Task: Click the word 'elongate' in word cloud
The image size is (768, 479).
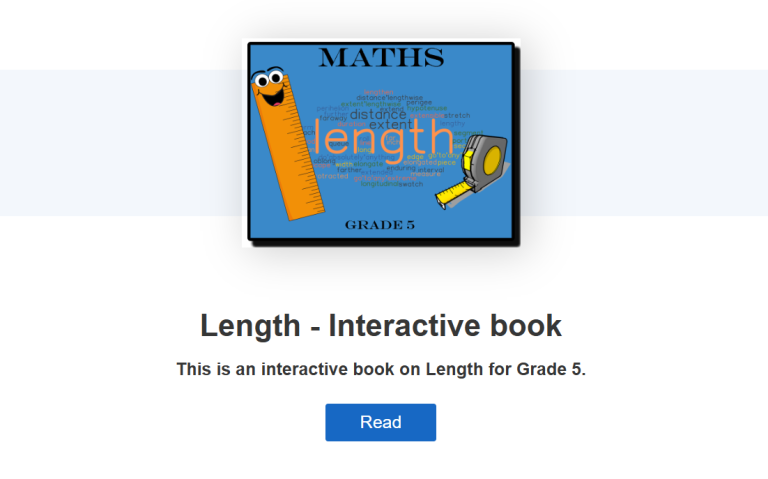Action: (368, 164)
